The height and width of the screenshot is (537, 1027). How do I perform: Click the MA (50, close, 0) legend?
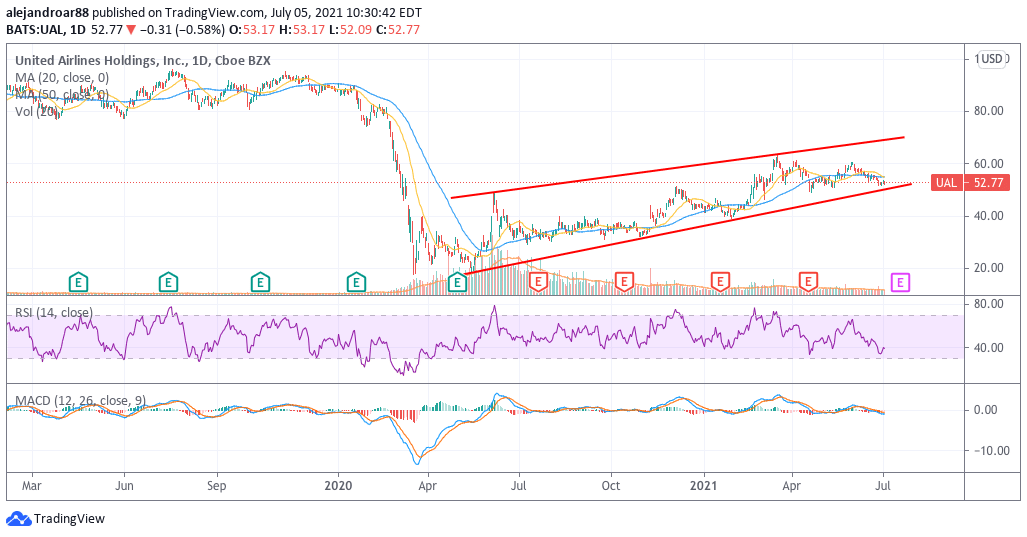[x=62, y=94]
